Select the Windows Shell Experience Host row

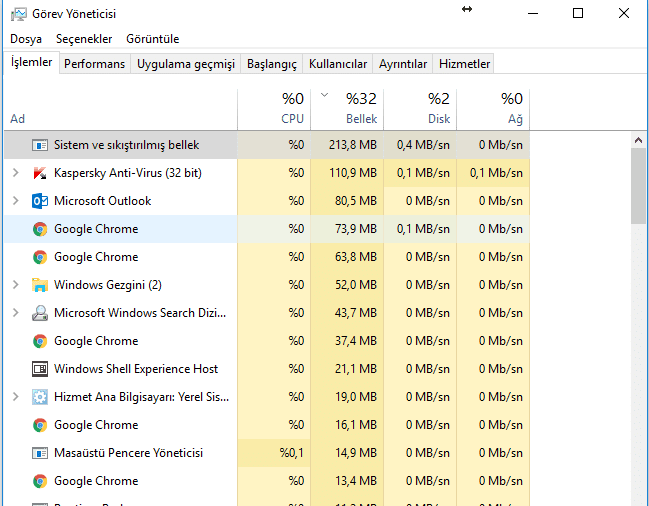click(x=267, y=369)
